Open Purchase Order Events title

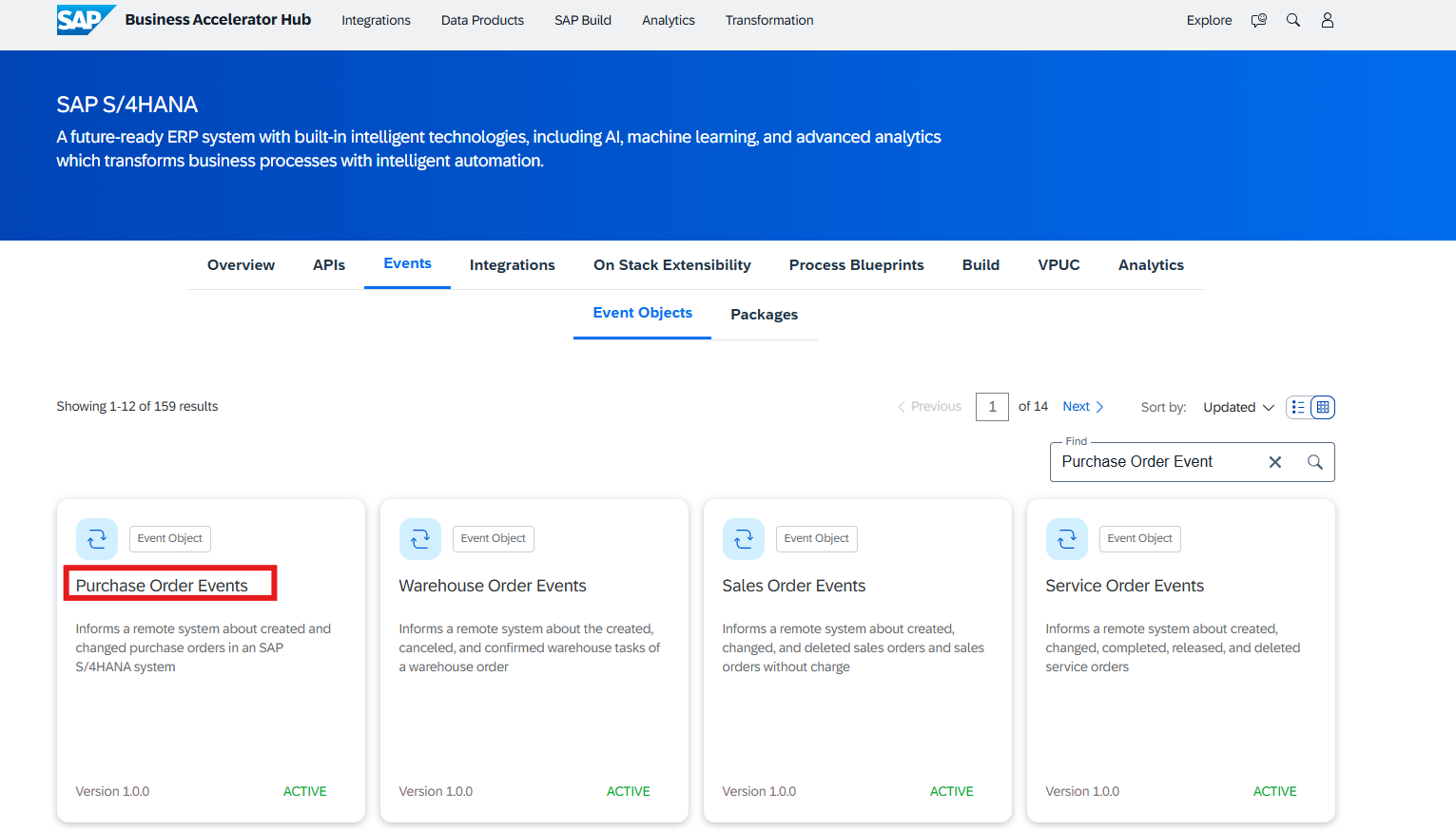tap(162, 586)
